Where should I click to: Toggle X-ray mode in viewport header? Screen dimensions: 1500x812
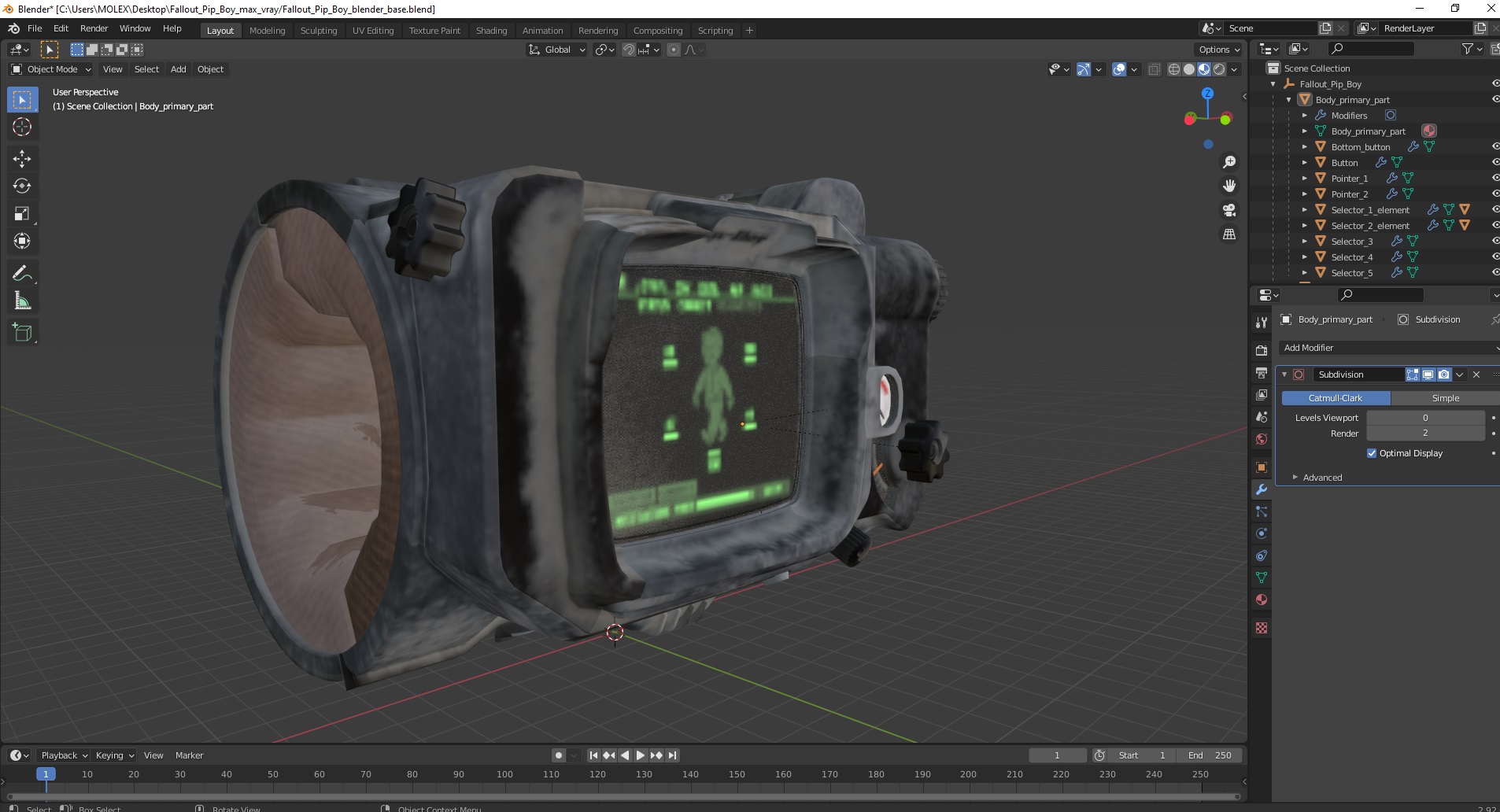click(1155, 69)
